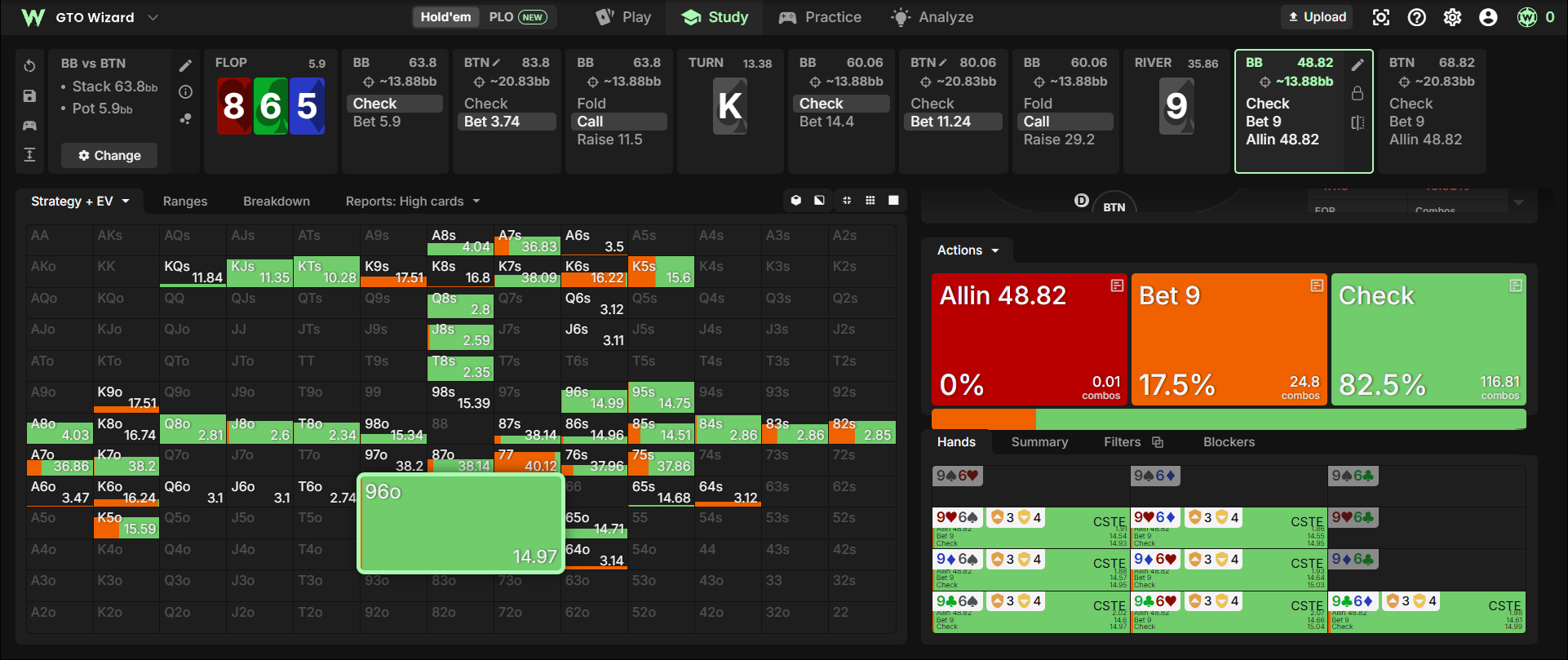Click the orange-green strategy frequency bar

(1229, 419)
